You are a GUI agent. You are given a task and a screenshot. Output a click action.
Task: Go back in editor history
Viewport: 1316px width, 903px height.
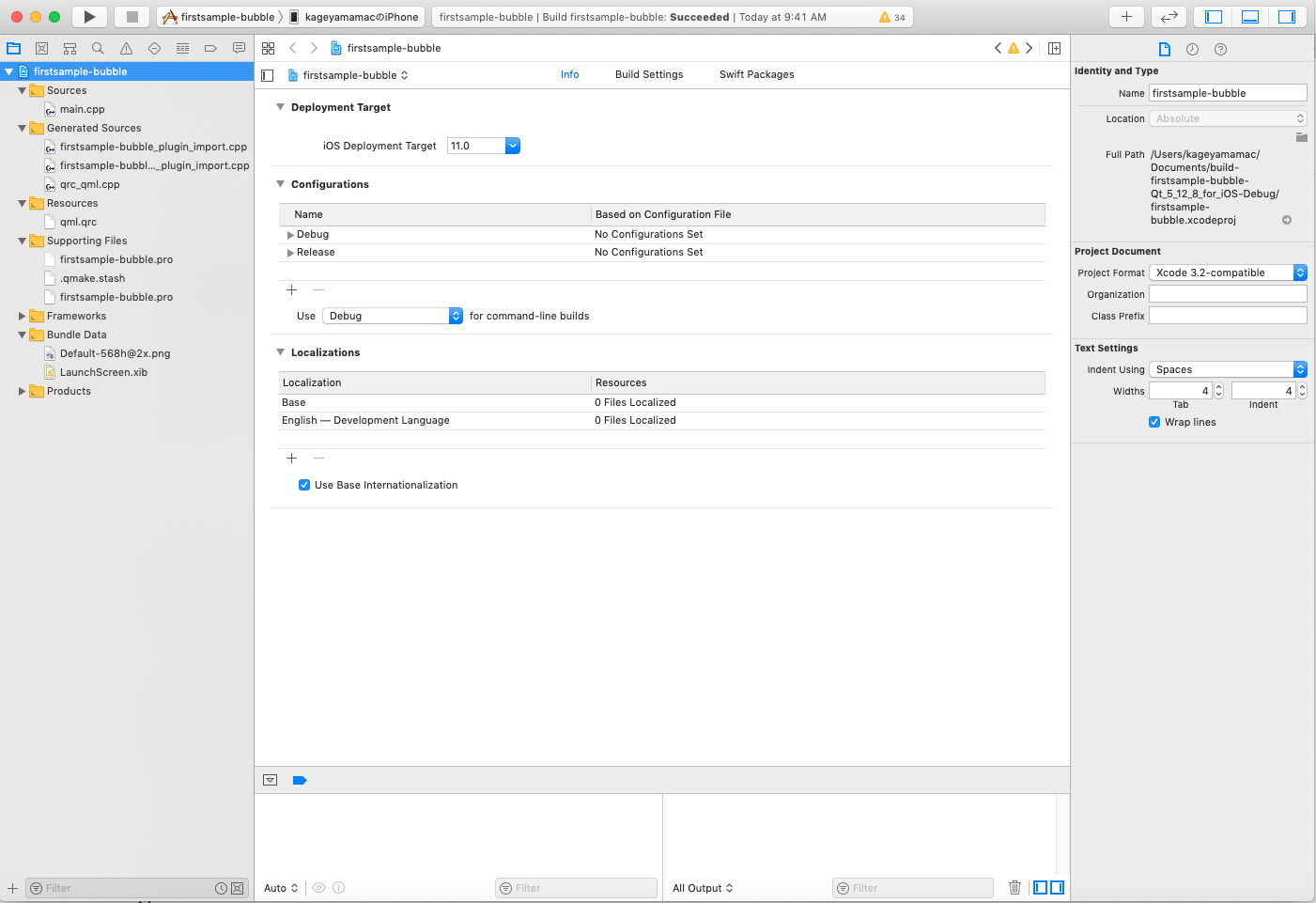coord(293,48)
